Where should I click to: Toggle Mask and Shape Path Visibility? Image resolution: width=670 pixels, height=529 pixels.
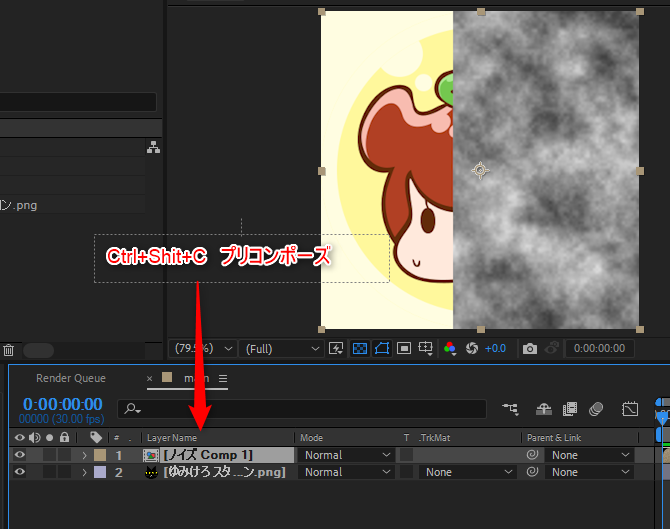click(x=382, y=349)
